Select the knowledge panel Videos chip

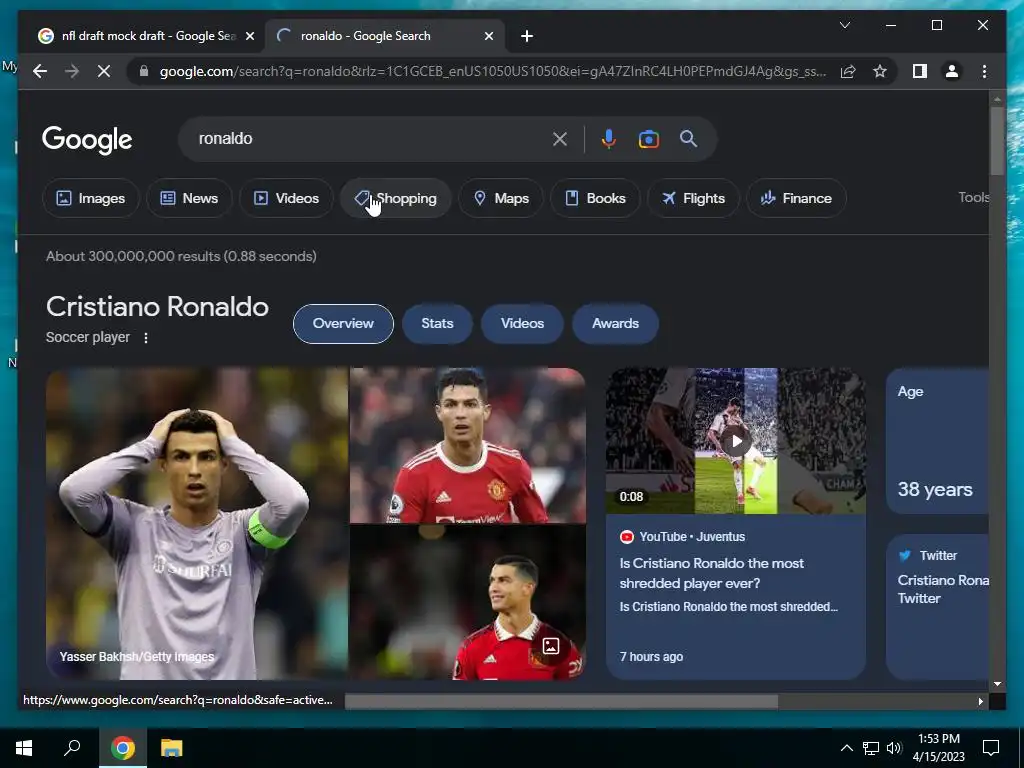coord(522,323)
